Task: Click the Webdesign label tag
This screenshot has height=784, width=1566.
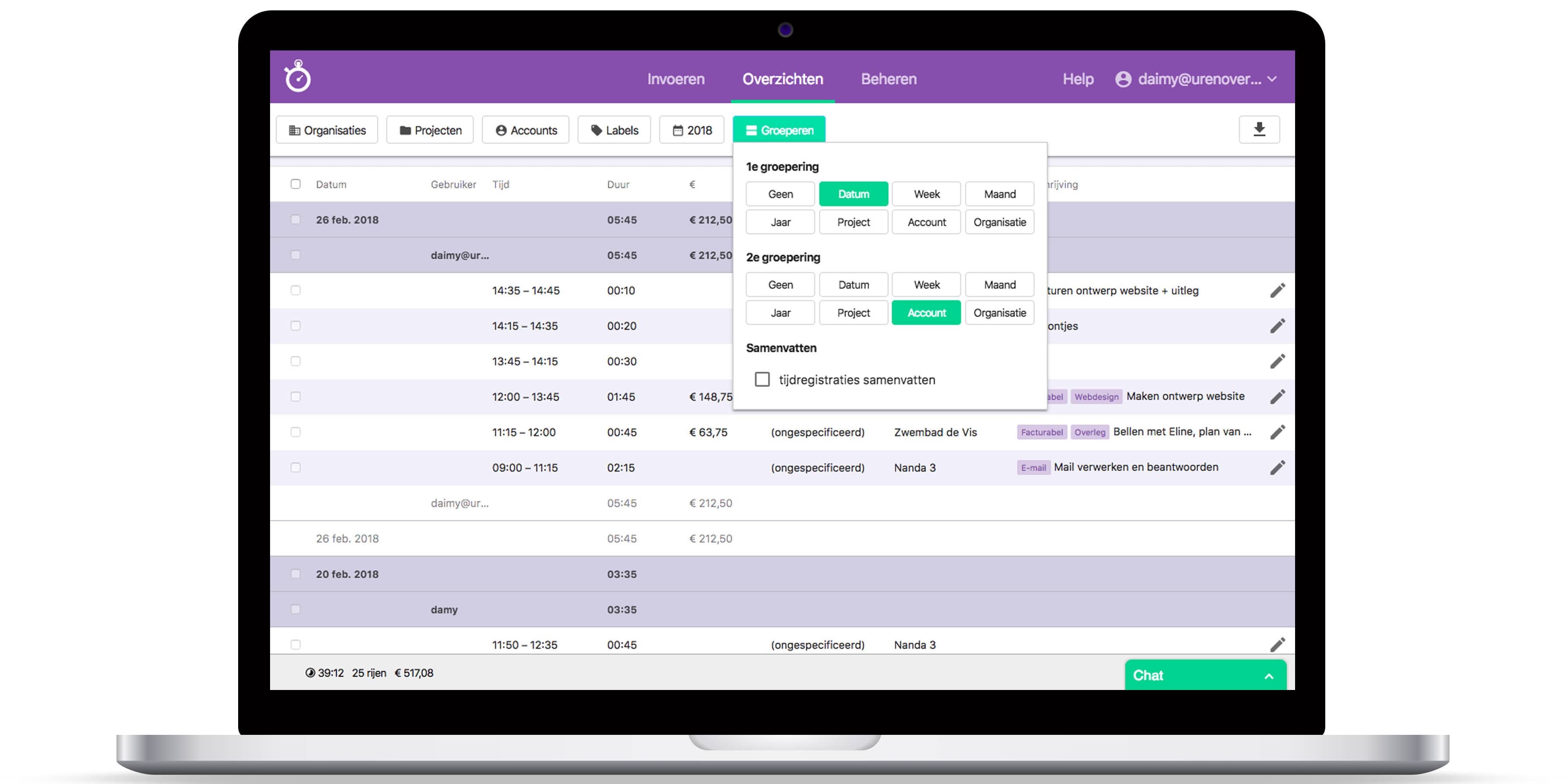Action: click(x=1096, y=397)
